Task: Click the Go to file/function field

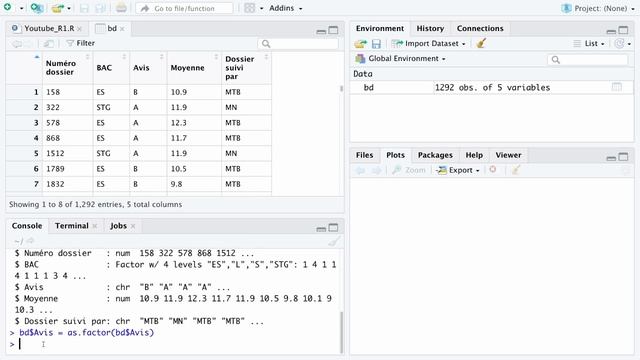Action: 184,8
